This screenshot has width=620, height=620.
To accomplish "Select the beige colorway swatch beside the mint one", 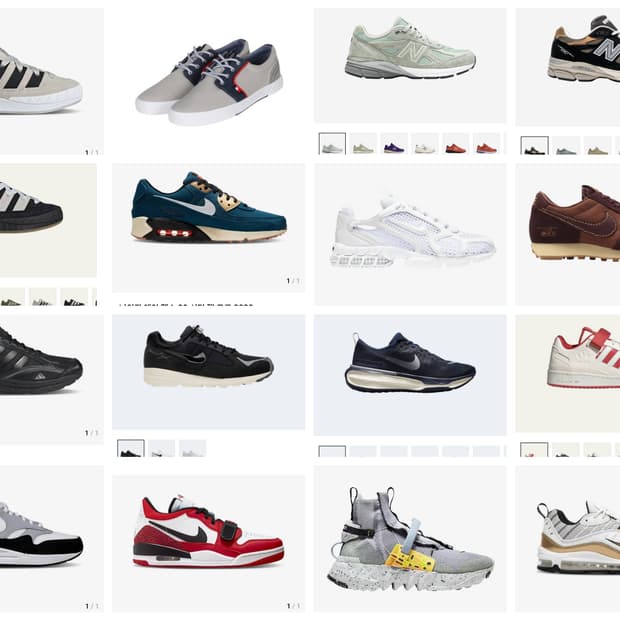I will pyautogui.click(x=363, y=144).
